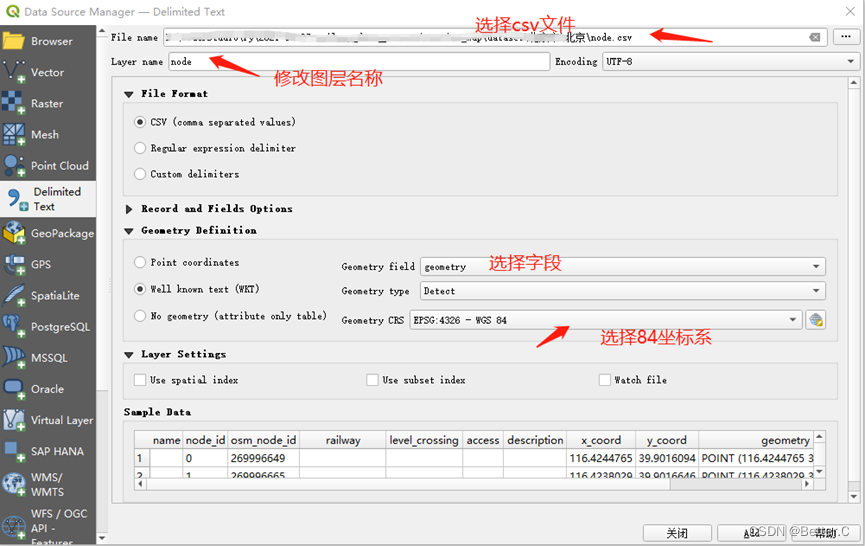Close the Data Source Manager window

[850, 11]
